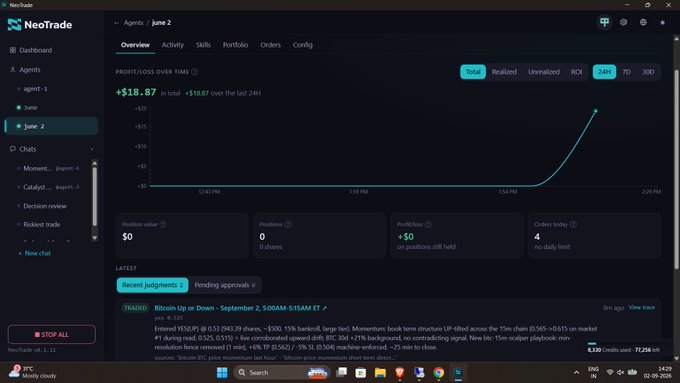Click the taskbar Search box
Viewport: 680px width, 383px height.
281,373
